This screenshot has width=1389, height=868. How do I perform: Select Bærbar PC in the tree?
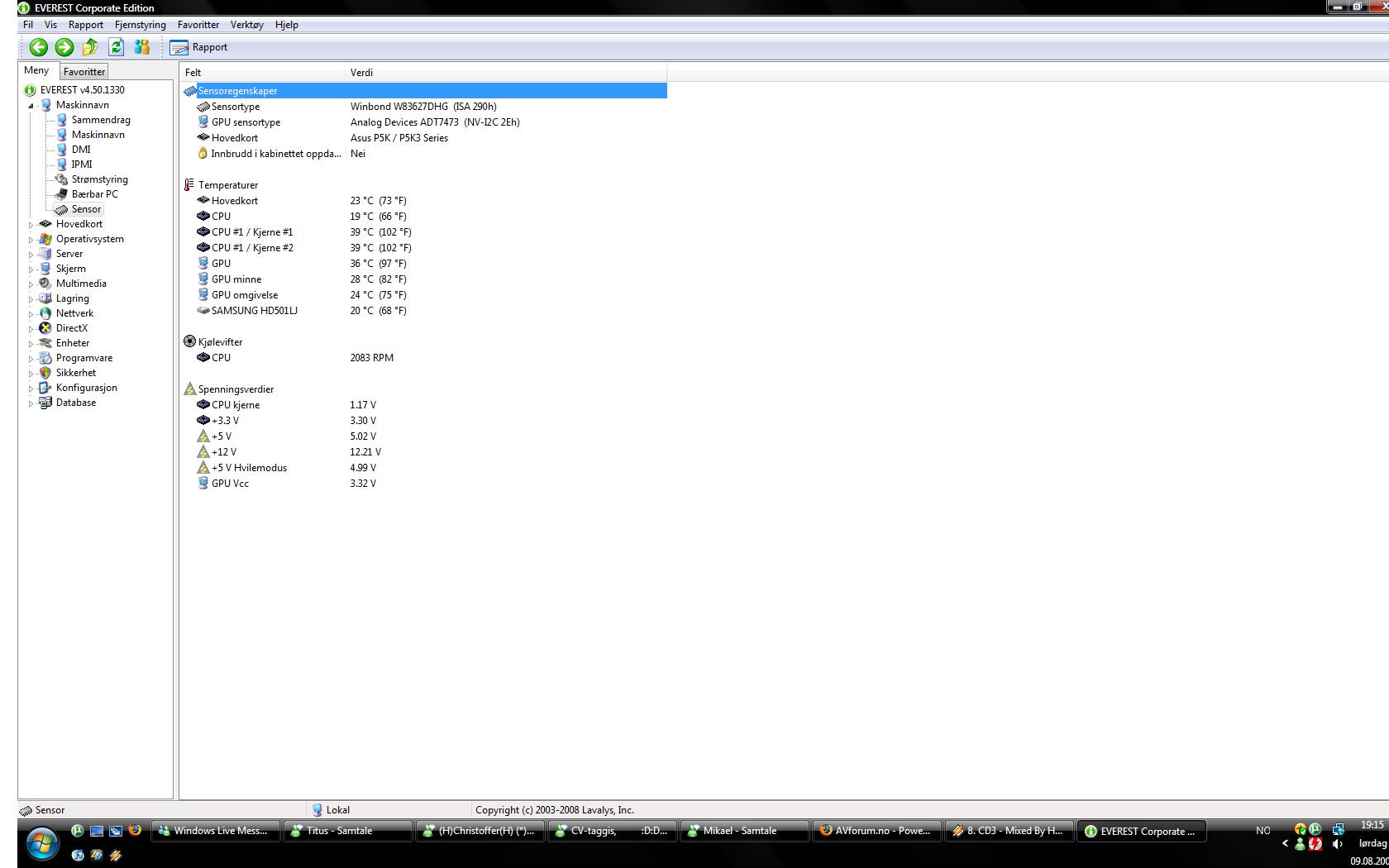pyautogui.click(x=94, y=194)
